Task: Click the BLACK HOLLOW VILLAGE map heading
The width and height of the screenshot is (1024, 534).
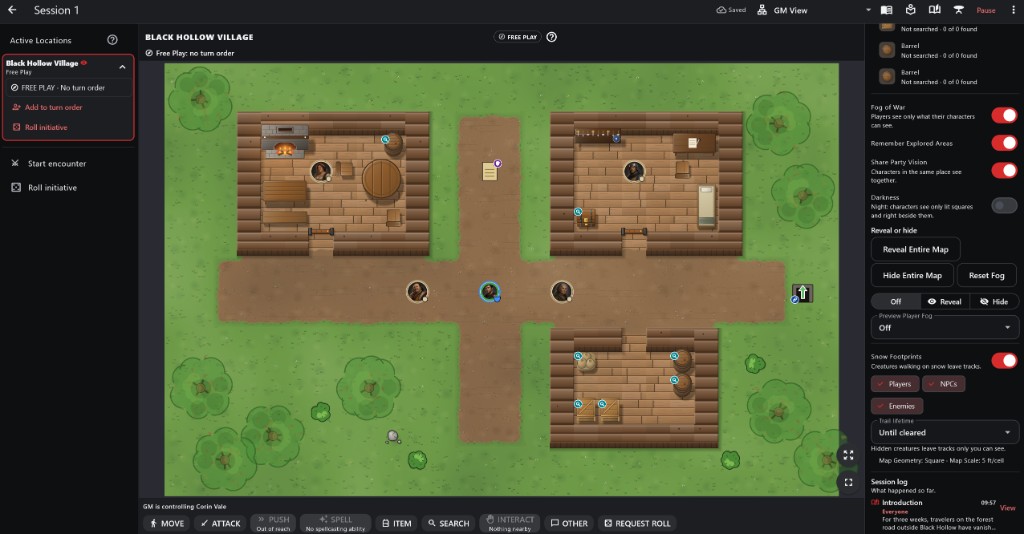Action: pyautogui.click(x=199, y=37)
